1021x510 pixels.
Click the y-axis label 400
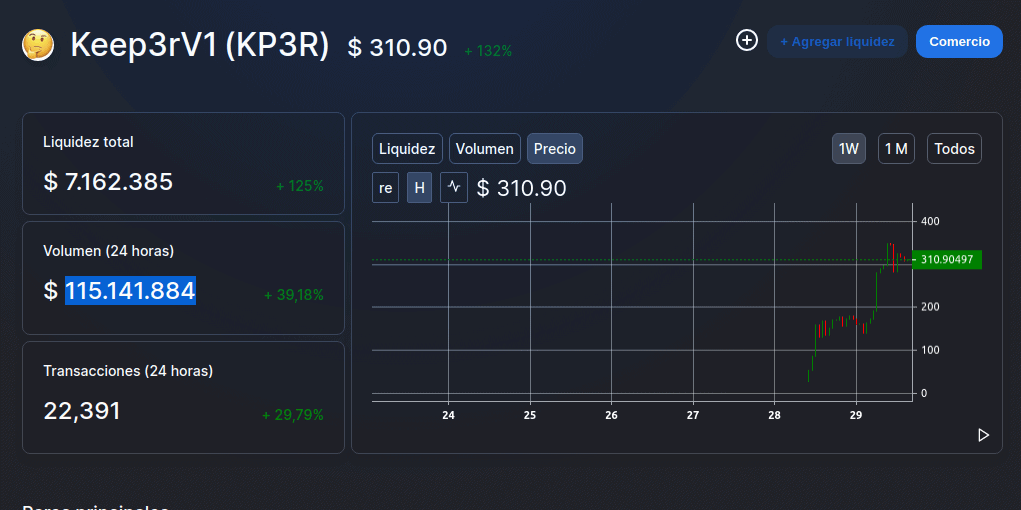[930, 221]
